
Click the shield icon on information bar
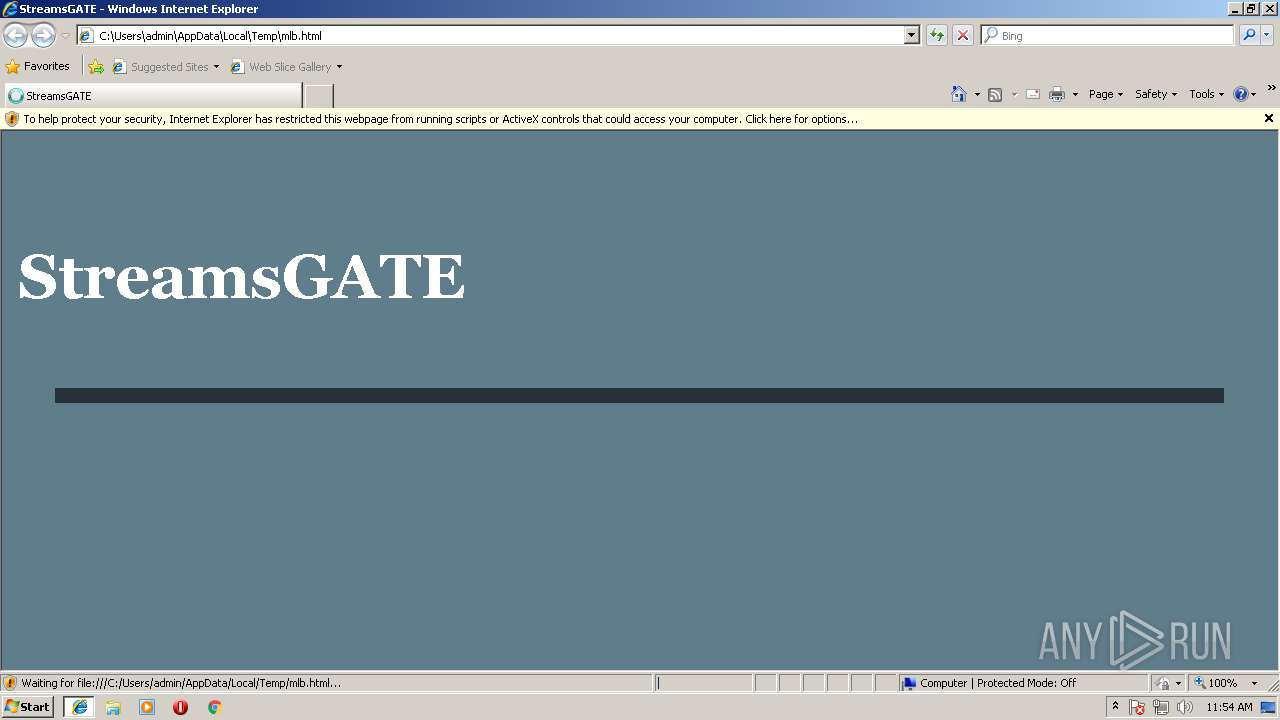click(12, 119)
